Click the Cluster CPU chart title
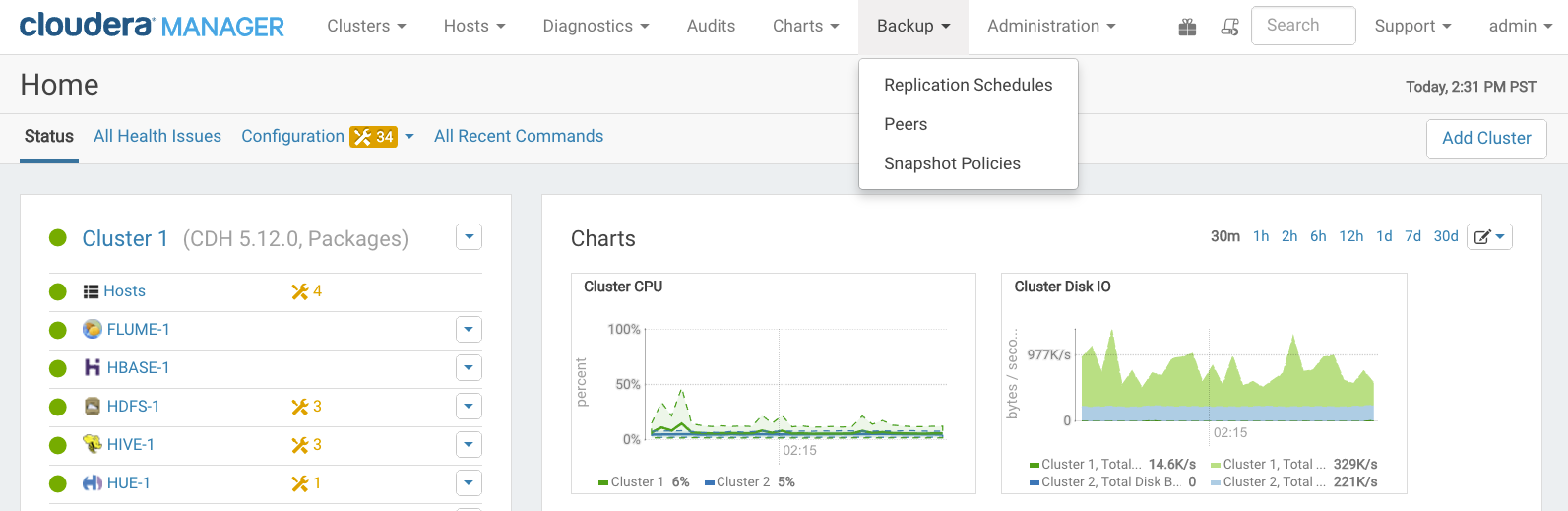The width and height of the screenshot is (1568, 511). click(x=623, y=287)
